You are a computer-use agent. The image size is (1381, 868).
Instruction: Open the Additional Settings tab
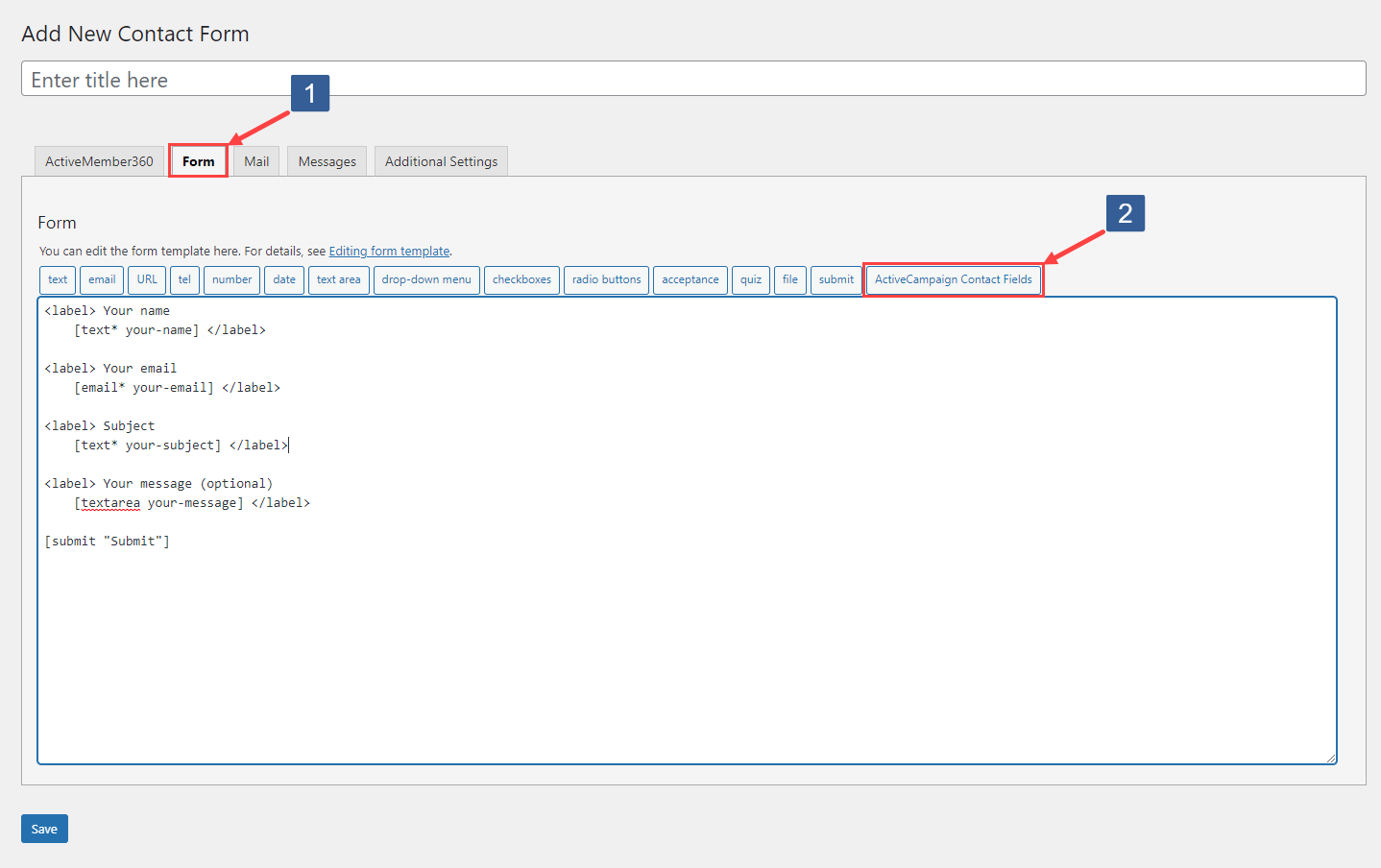[x=441, y=160]
